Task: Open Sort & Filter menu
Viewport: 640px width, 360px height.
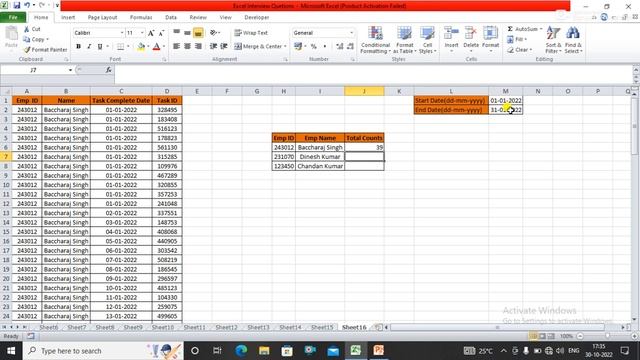Action: coord(553,40)
